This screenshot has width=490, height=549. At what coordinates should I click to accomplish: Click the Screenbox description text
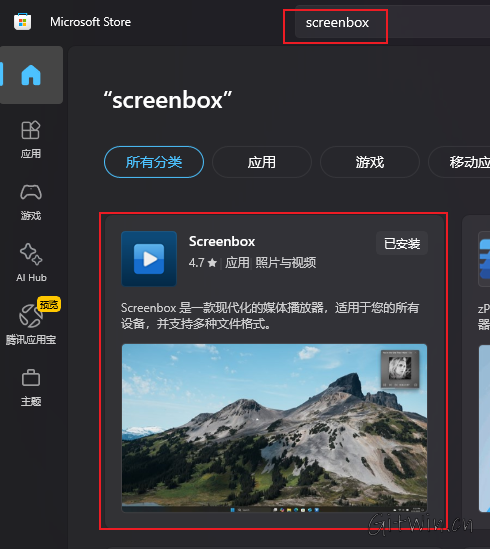click(x=270, y=316)
